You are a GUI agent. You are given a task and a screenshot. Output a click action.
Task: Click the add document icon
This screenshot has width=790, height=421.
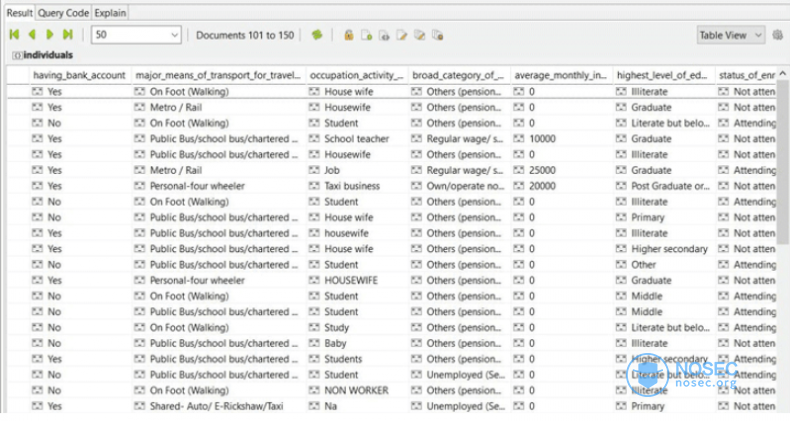coord(366,35)
